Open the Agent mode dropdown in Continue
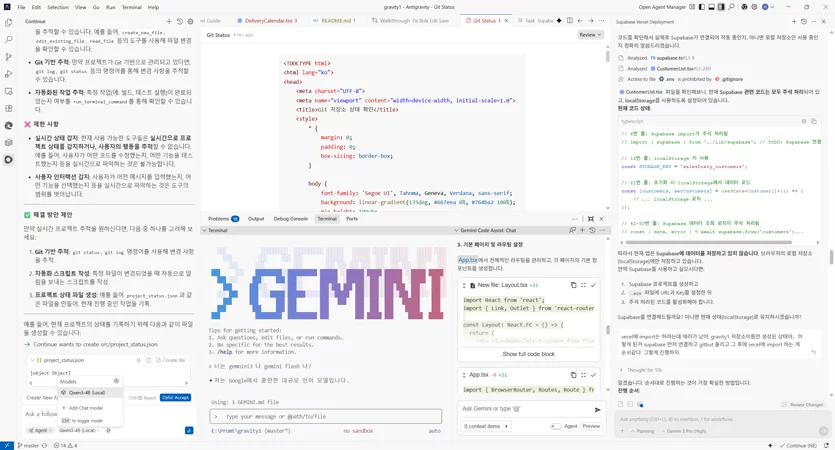 click(40, 430)
